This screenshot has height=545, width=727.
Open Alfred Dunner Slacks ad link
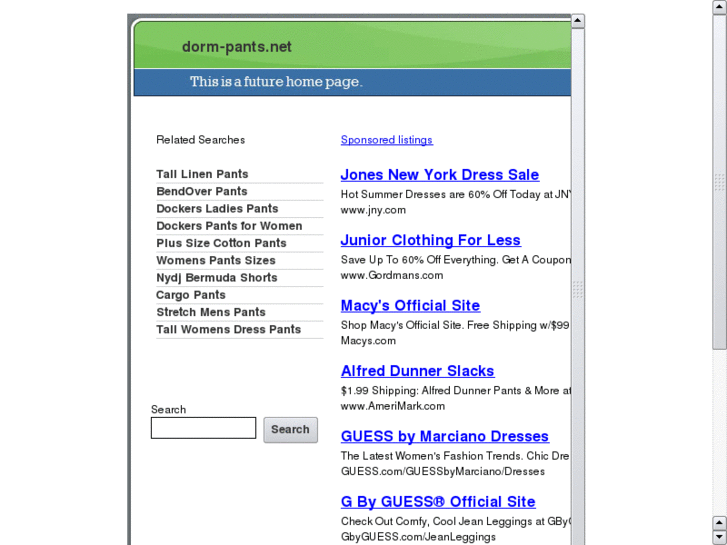417,371
